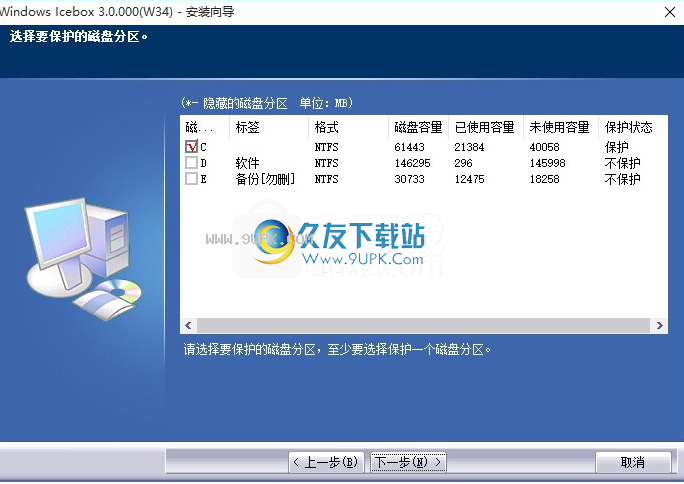Click used capacity 12475
Viewport: 684px width, 484px height.
[x=469, y=179]
